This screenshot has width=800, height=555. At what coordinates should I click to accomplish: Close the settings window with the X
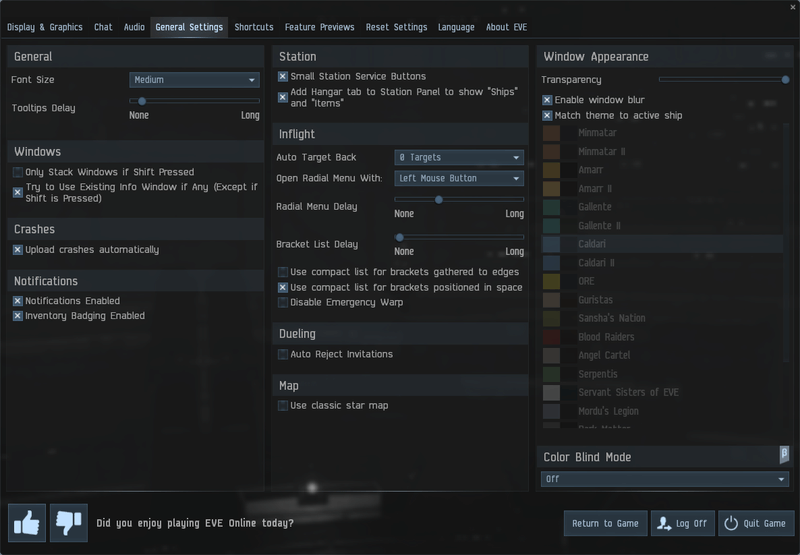(792, 7)
